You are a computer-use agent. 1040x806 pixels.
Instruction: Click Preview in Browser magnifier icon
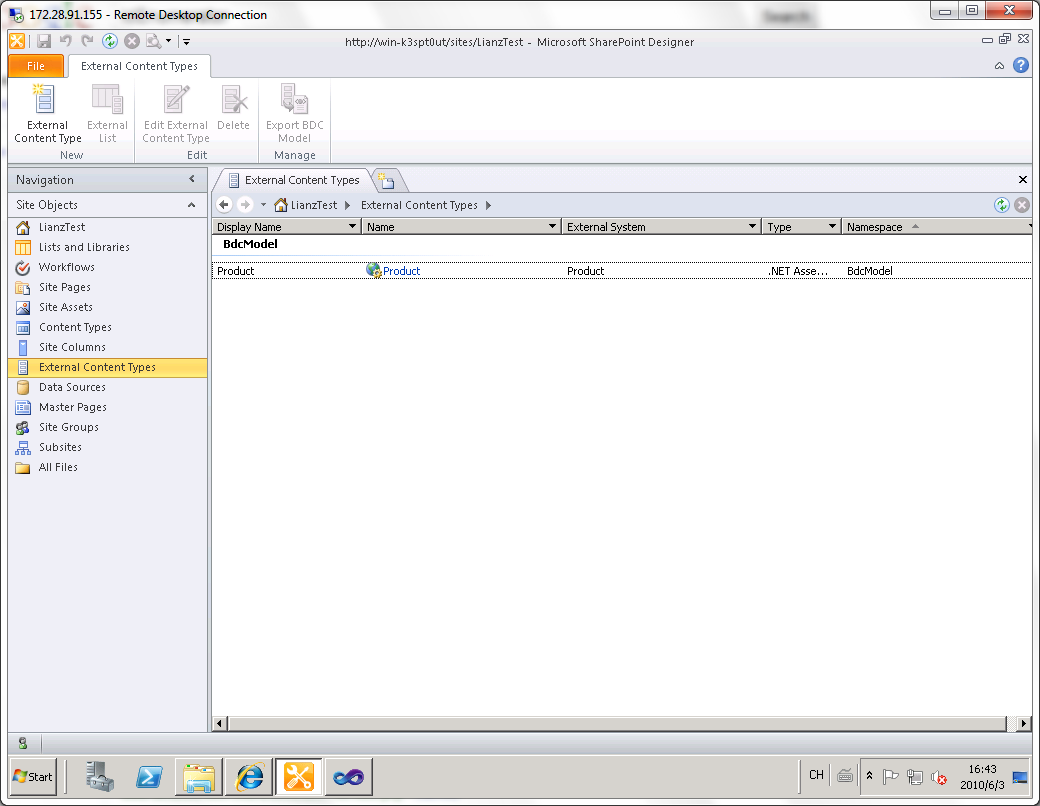(x=153, y=41)
